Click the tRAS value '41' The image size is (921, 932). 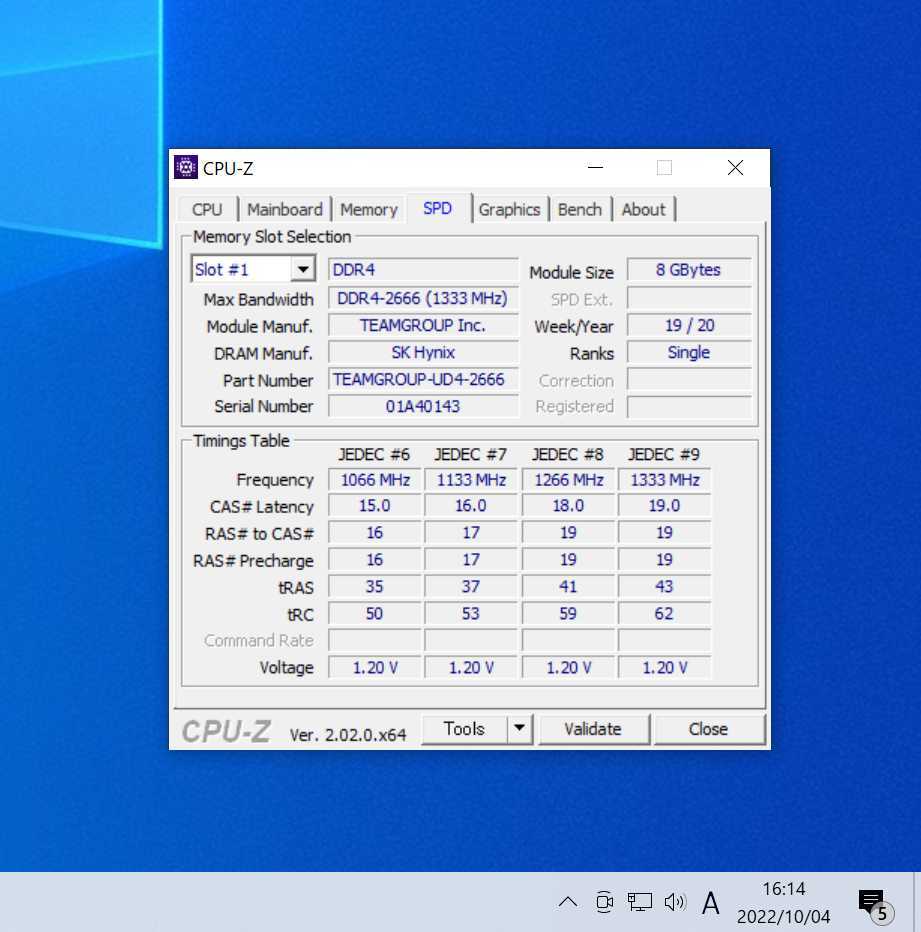click(x=568, y=587)
